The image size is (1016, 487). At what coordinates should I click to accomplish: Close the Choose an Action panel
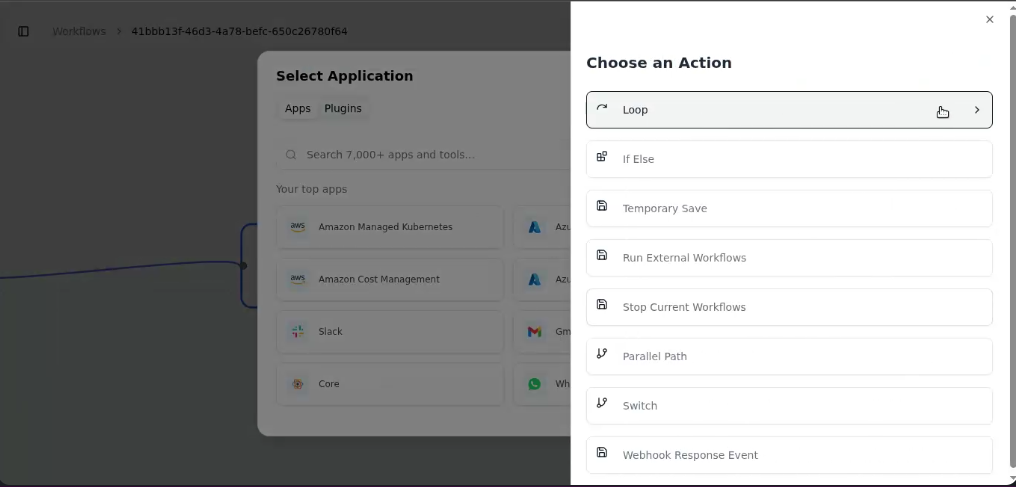click(x=989, y=19)
